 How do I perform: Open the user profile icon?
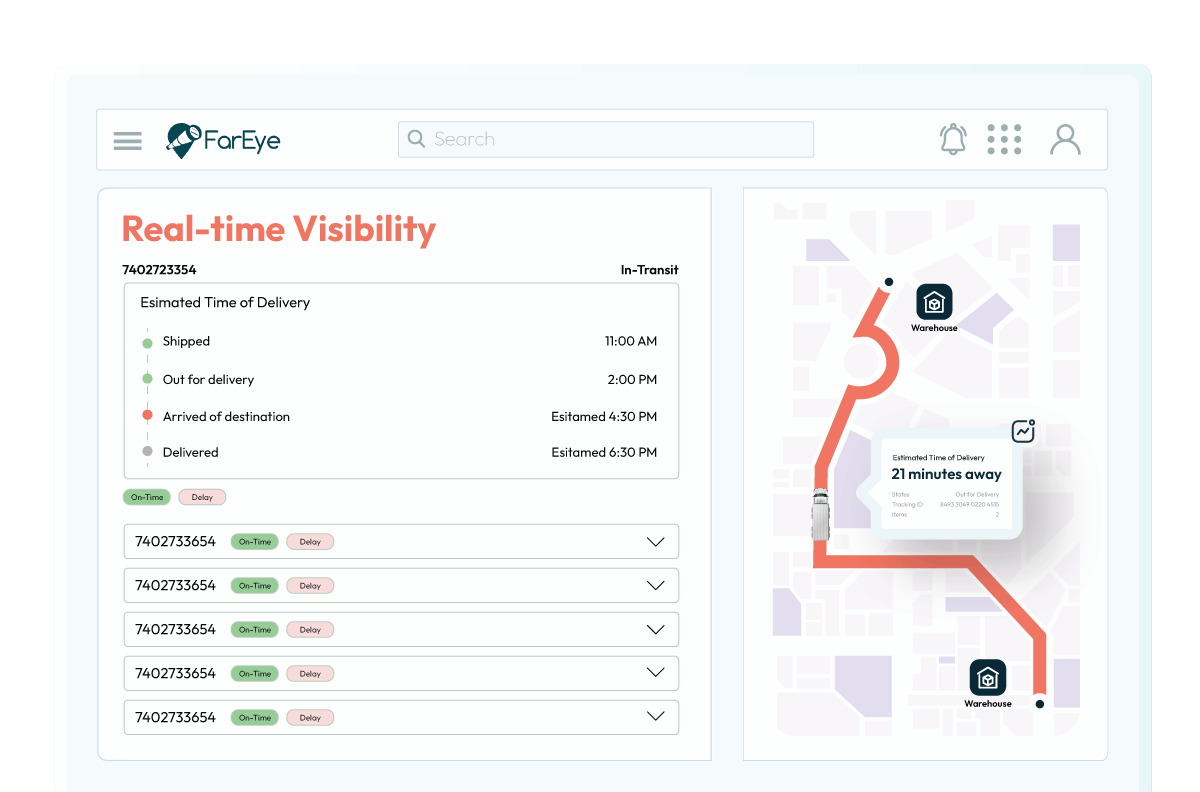[x=1065, y=140]
